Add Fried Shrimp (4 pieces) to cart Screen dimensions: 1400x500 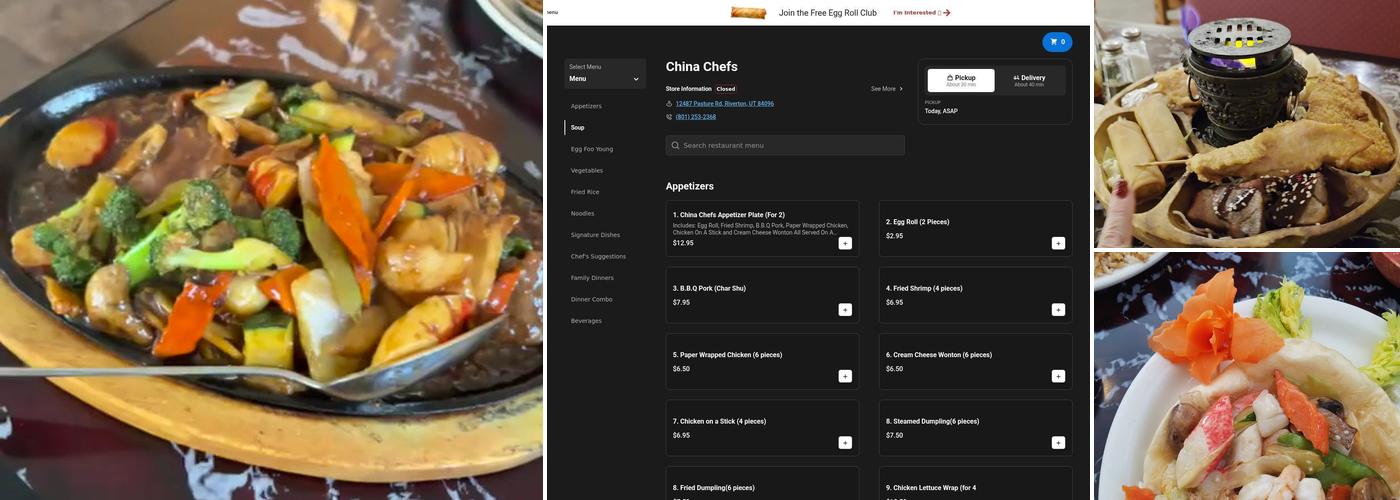coord(1058,310)
